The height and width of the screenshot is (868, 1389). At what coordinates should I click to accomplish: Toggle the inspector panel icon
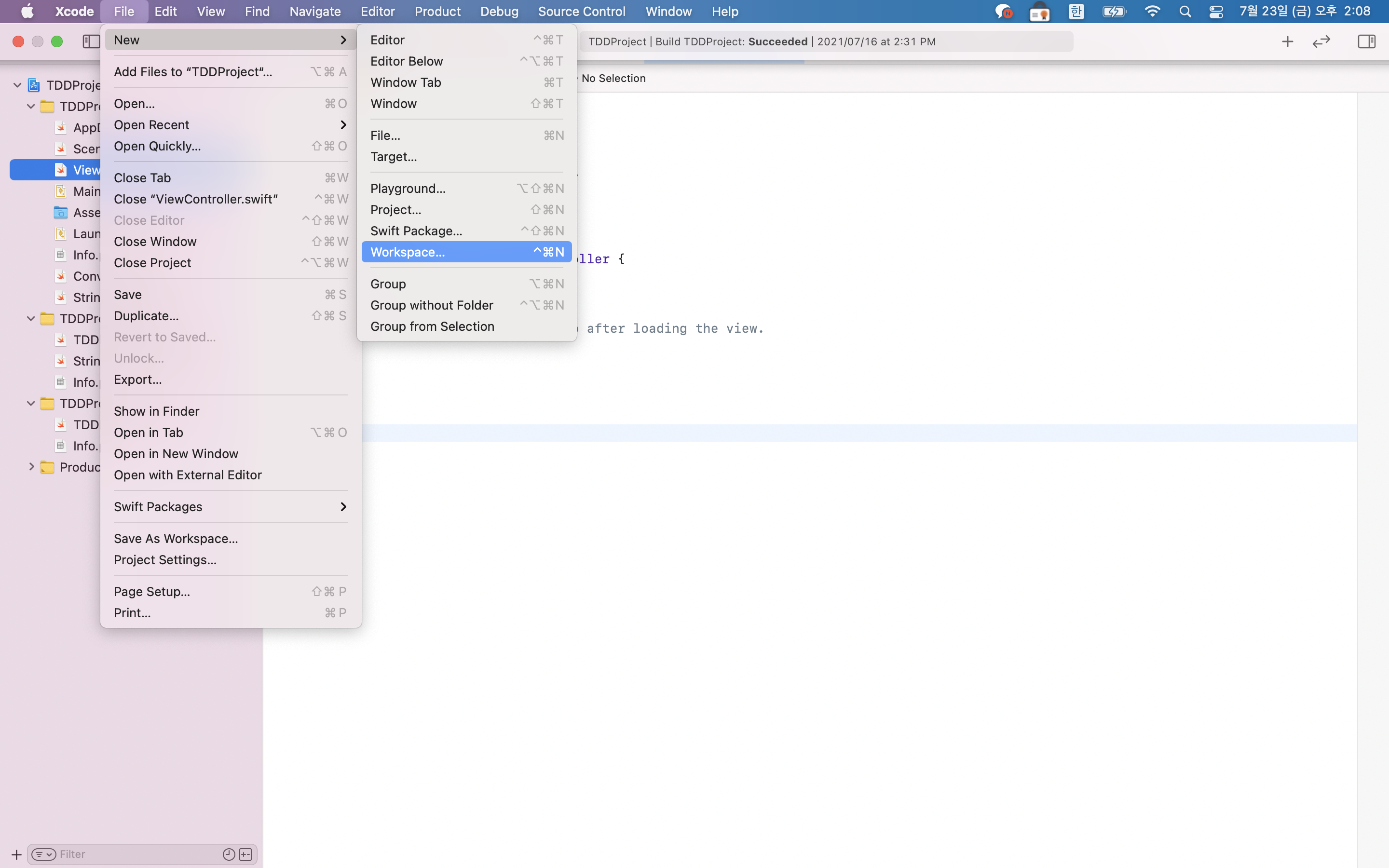pyautogui.click(x=1366, y=41)
